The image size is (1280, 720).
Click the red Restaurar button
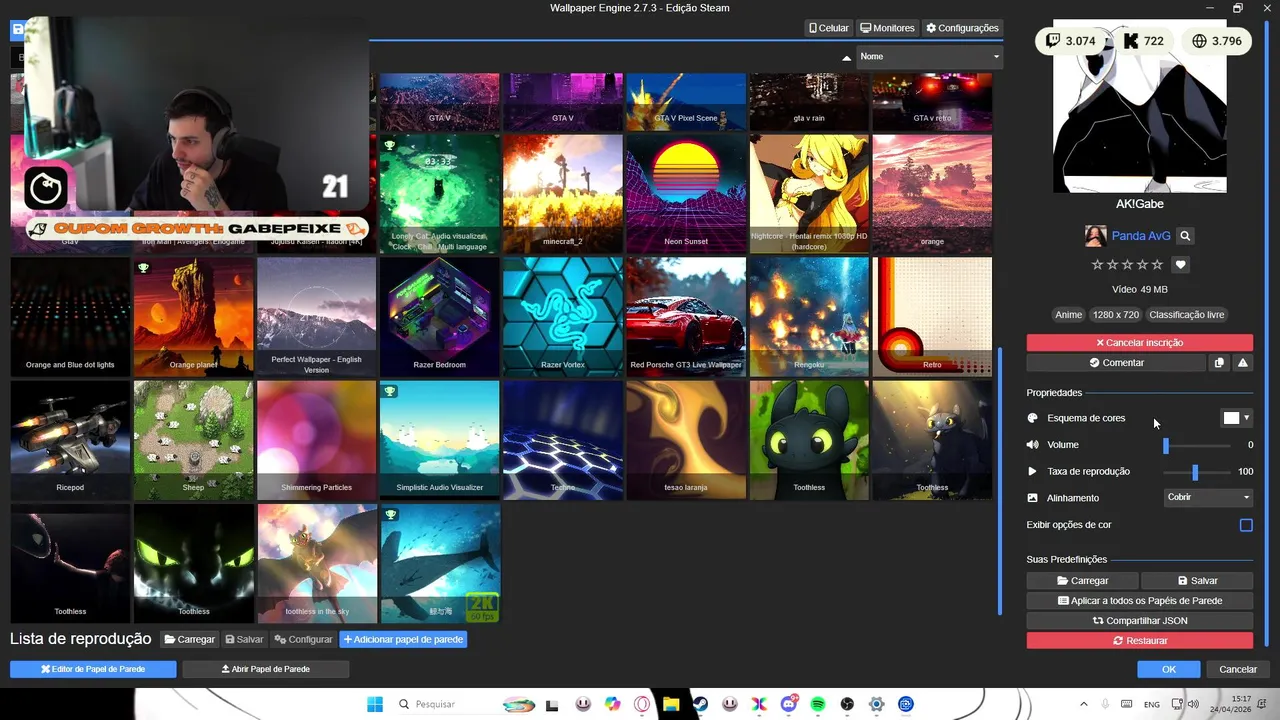click(1139, 641)
